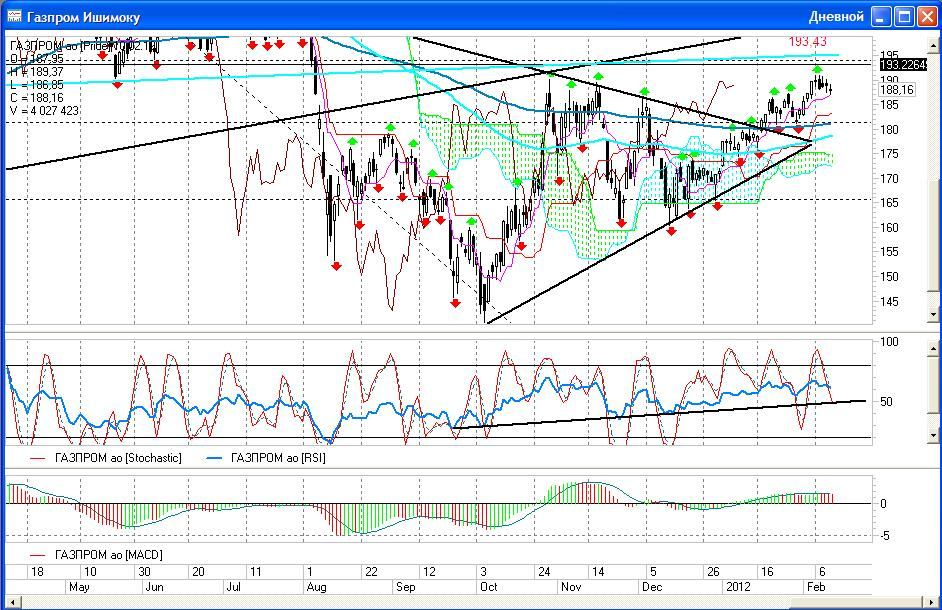Click the May label on the time axis

point(79,587)
